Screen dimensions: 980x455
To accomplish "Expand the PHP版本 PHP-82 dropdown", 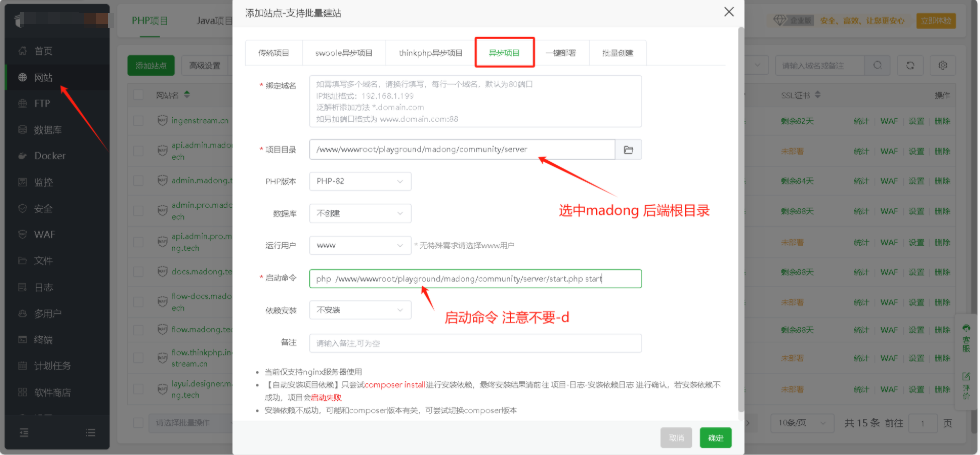I will click(360, 181).
